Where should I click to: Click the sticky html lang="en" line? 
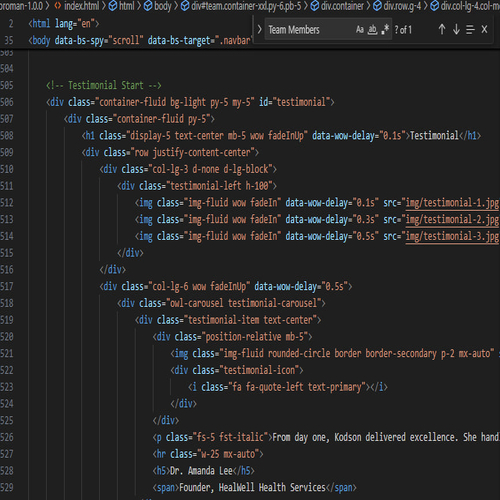[x=63, y=24]
